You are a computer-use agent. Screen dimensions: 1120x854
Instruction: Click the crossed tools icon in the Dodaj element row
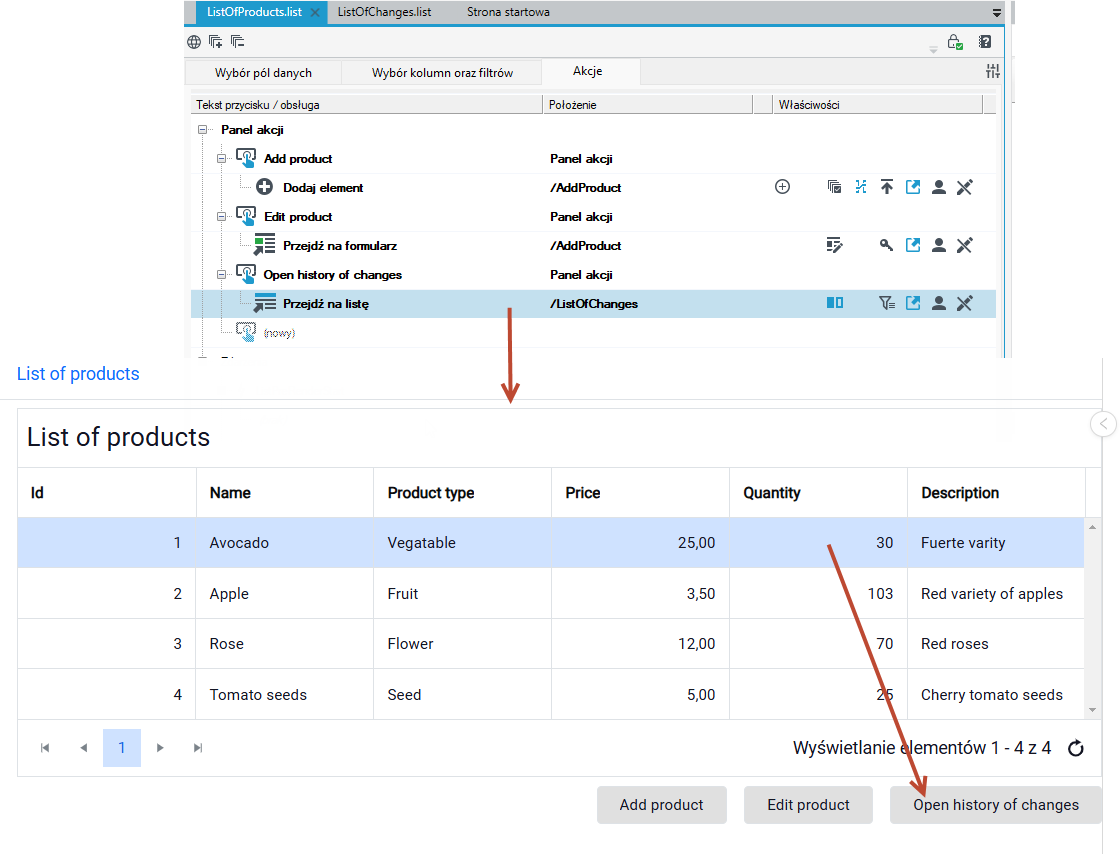click(x=964, y=187)
